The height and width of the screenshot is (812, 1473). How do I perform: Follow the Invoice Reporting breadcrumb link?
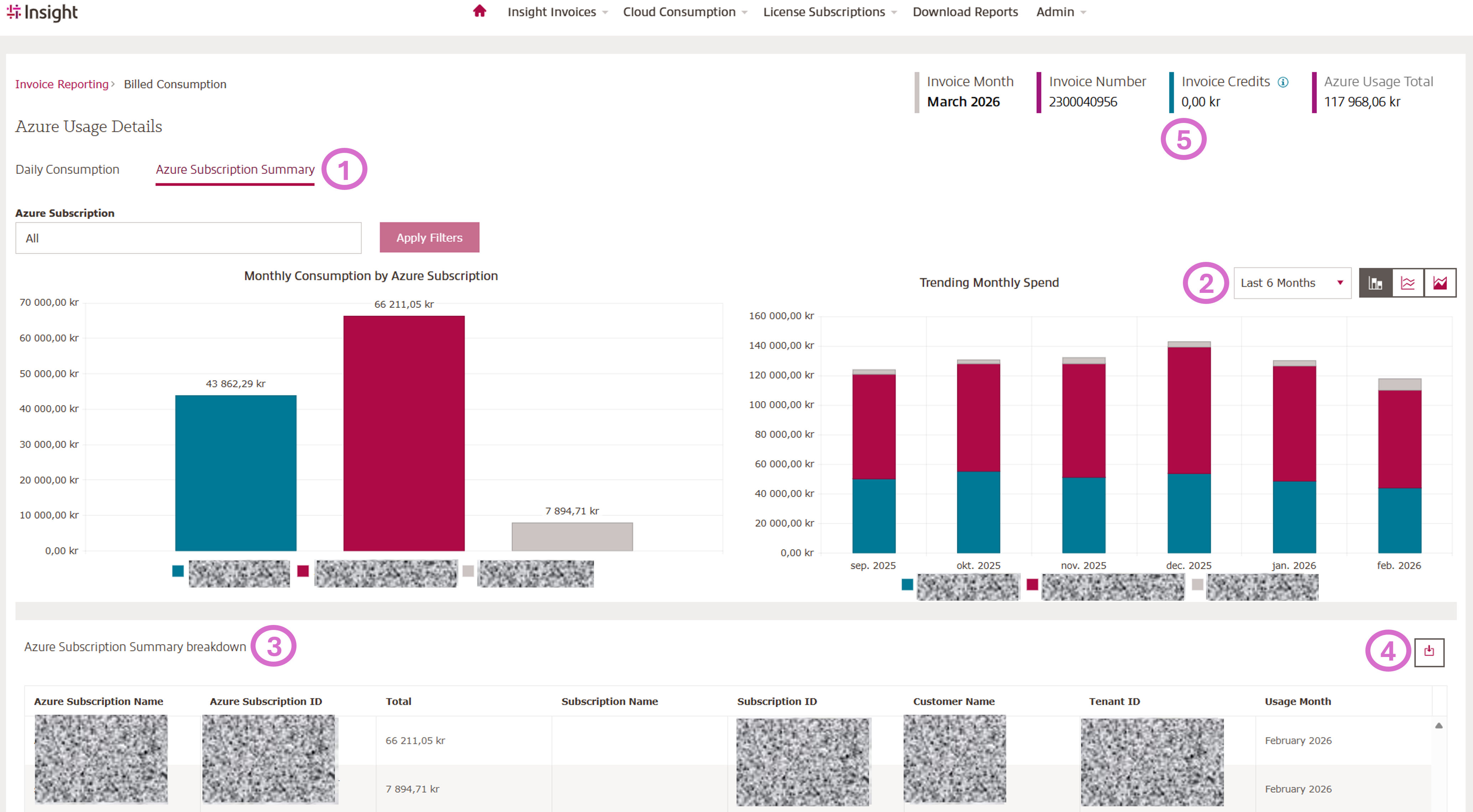(x=61, y=85)
